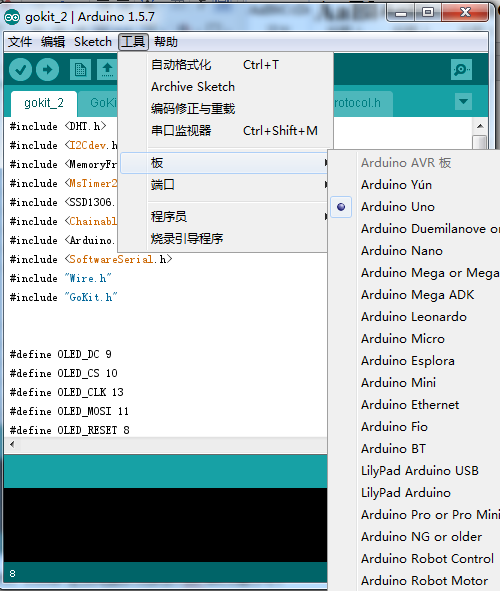Select Arduino Fio board
The width and height of the screenshot is (500, 591).
pos(415,427)
